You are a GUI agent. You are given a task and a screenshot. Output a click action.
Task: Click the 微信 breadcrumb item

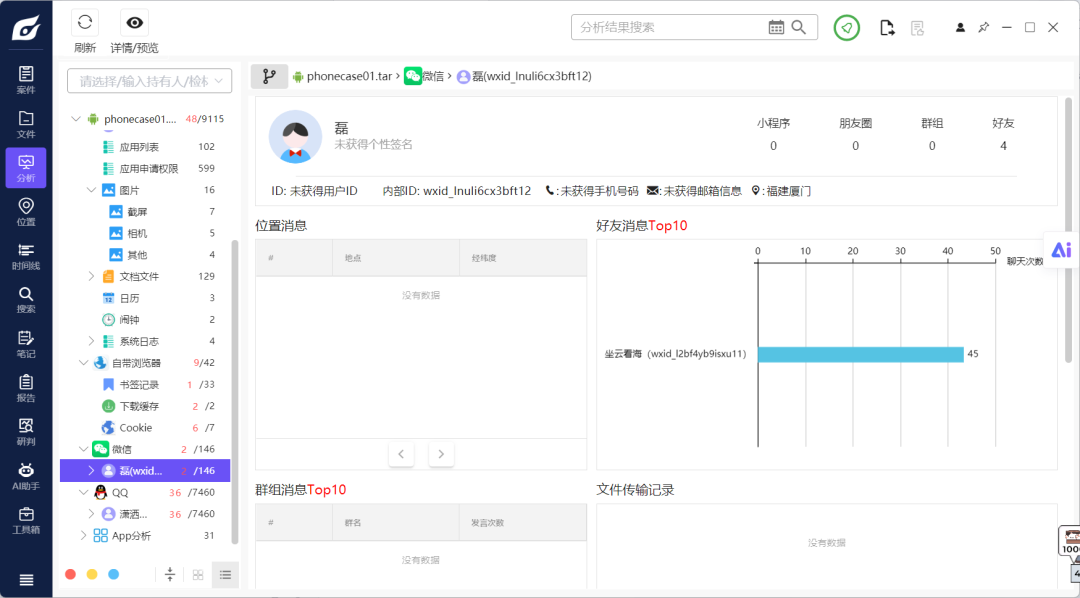[x=424, y=76]
